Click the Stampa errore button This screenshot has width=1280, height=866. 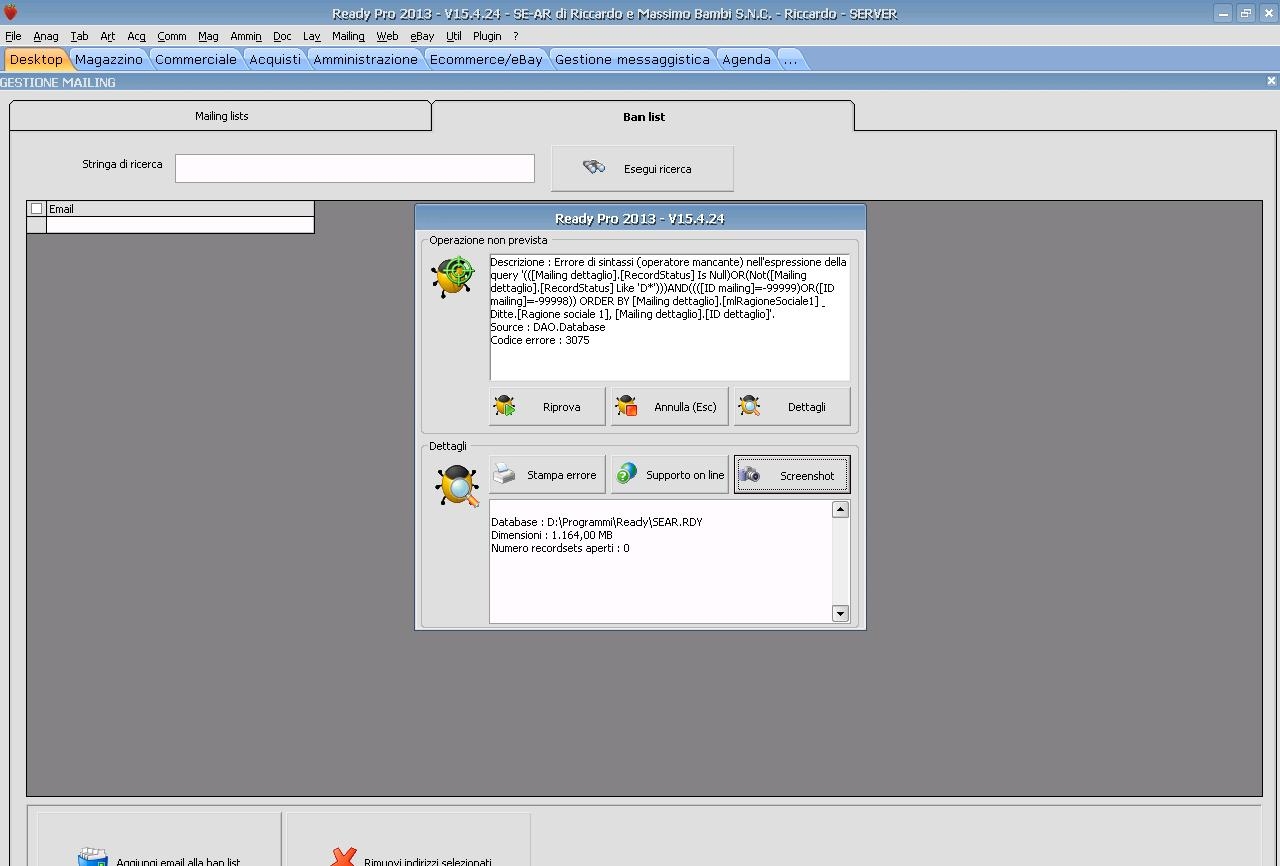[547, 475]
